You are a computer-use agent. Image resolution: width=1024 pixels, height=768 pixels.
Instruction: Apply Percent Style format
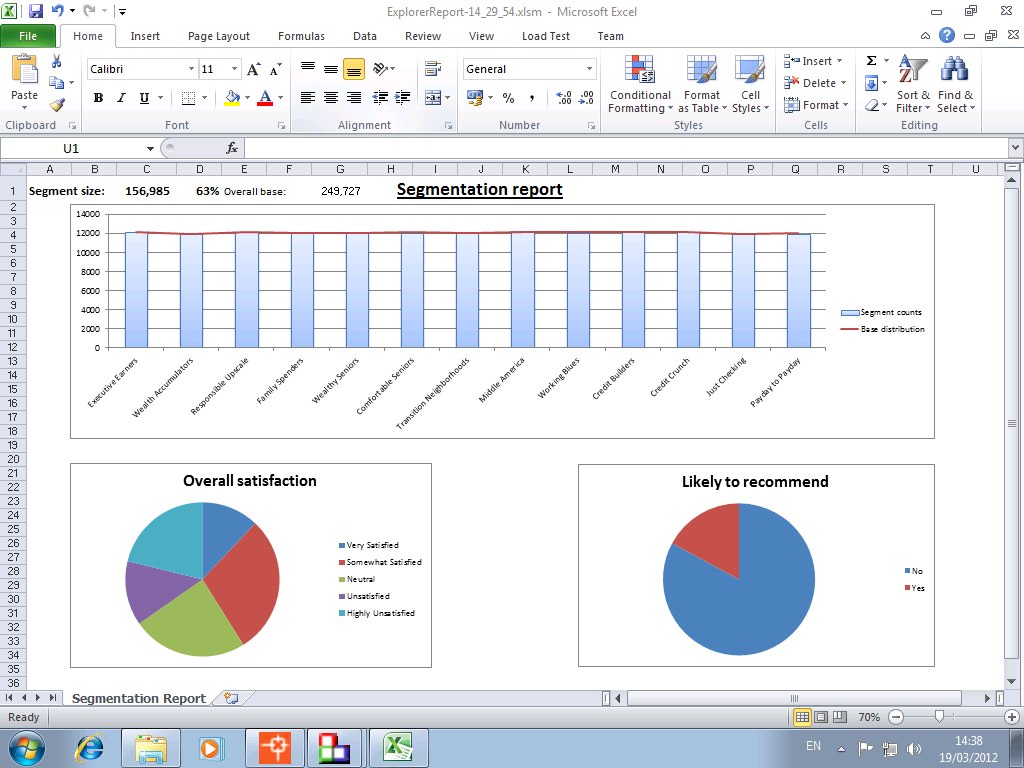coord(508,98)
